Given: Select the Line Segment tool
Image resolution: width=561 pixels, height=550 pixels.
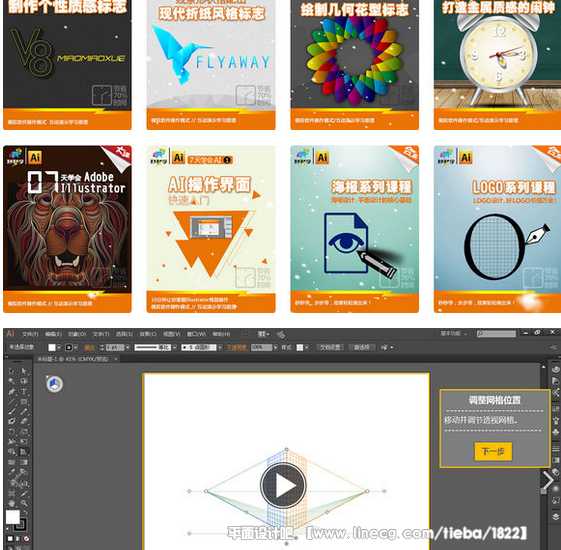Looking at the screenshot, I should [x=11, y=401].
